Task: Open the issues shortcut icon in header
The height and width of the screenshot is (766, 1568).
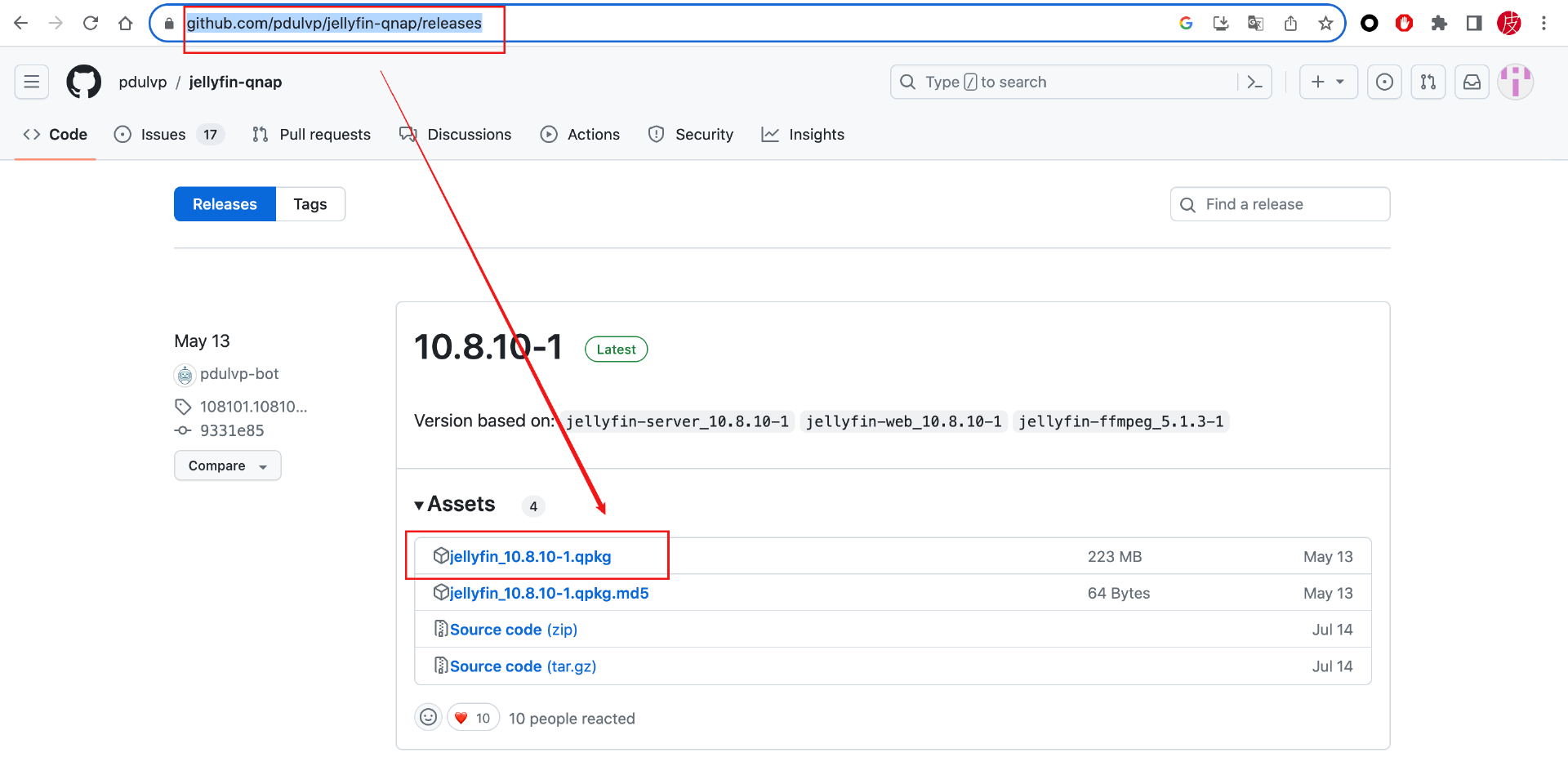Action: pyautogui.click(x=1384, y=82)
